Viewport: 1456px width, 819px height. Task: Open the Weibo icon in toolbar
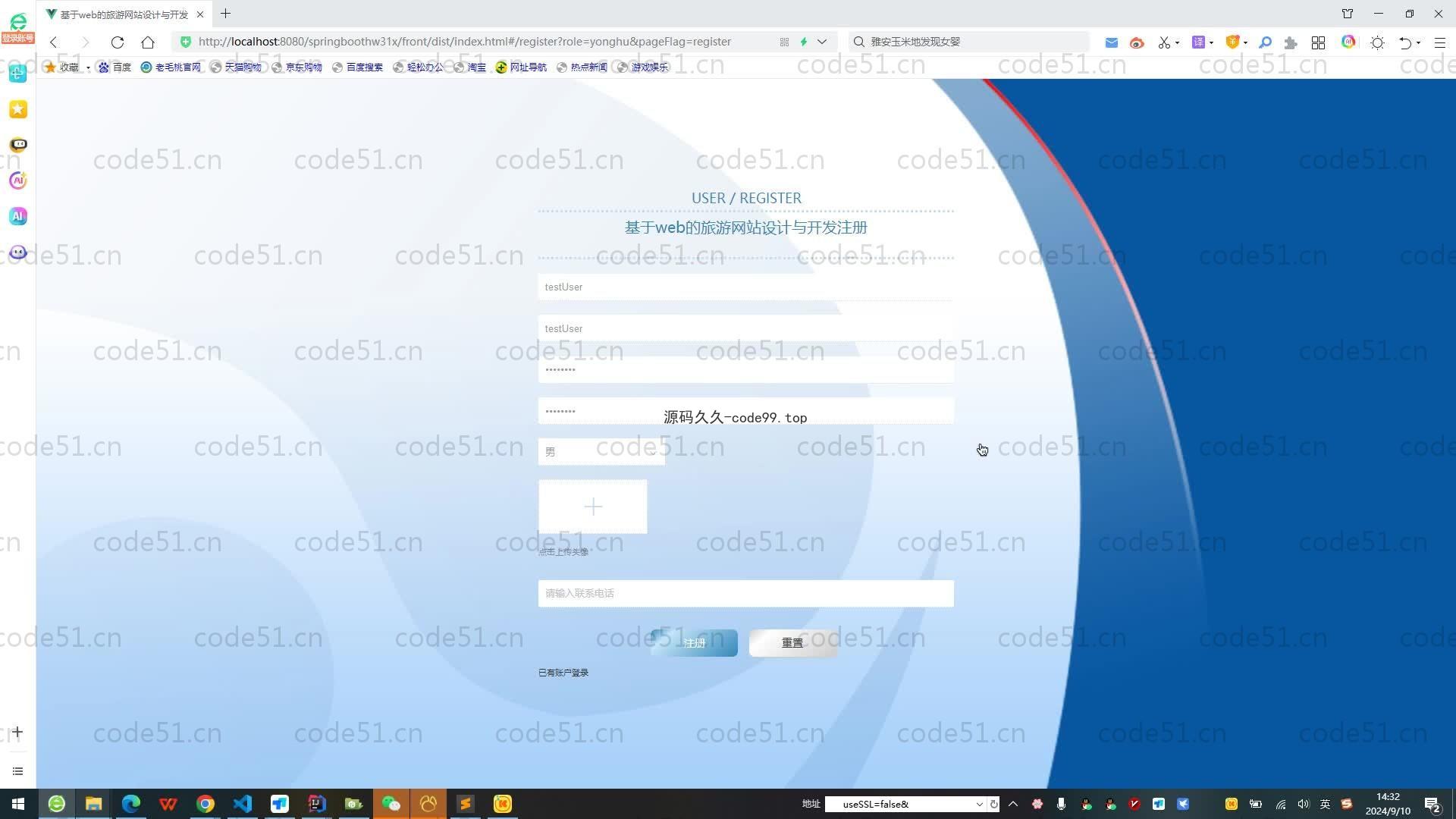1136,42
